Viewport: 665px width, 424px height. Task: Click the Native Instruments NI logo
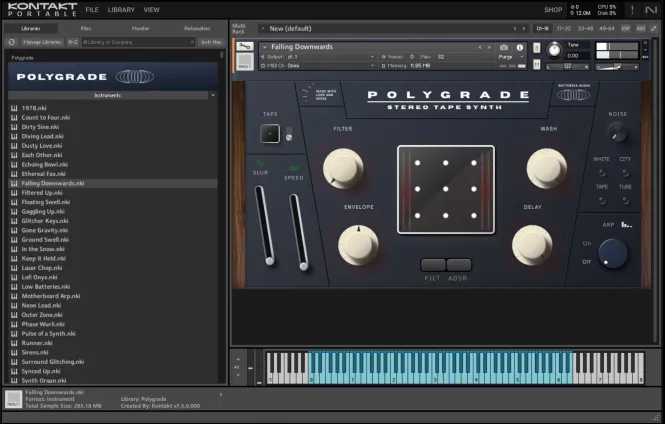coord(651,9)
